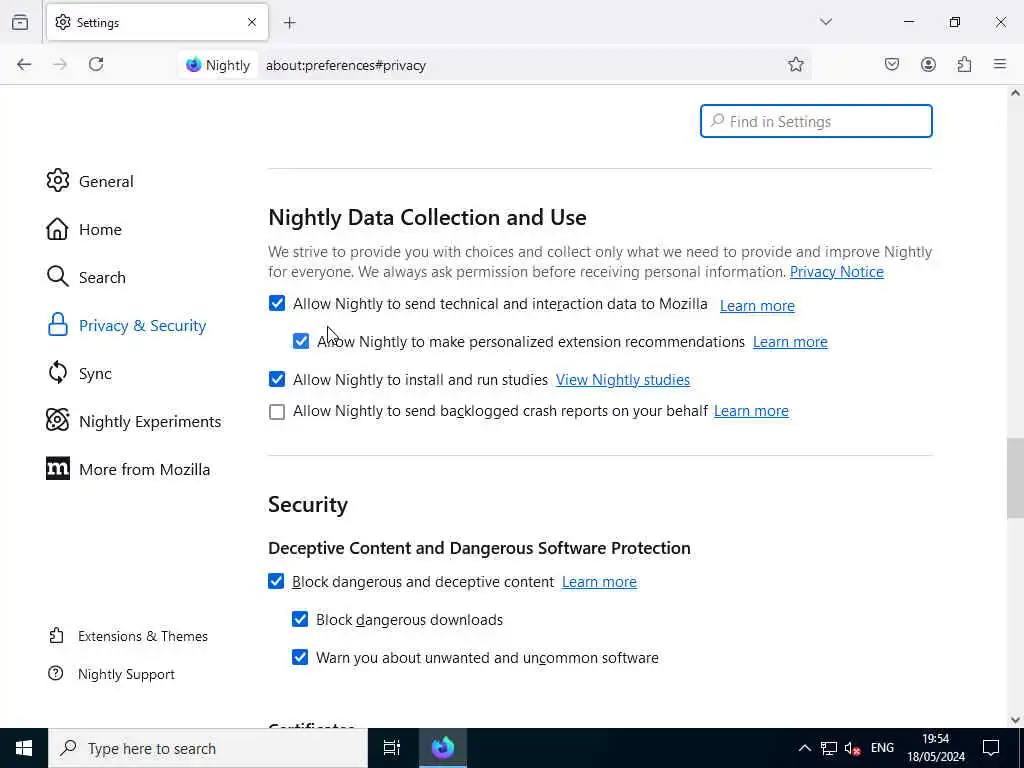Click the page vertical scrollbar thumb
1024x768 pixels.
pyautogui.click(x=1015, y=478)
